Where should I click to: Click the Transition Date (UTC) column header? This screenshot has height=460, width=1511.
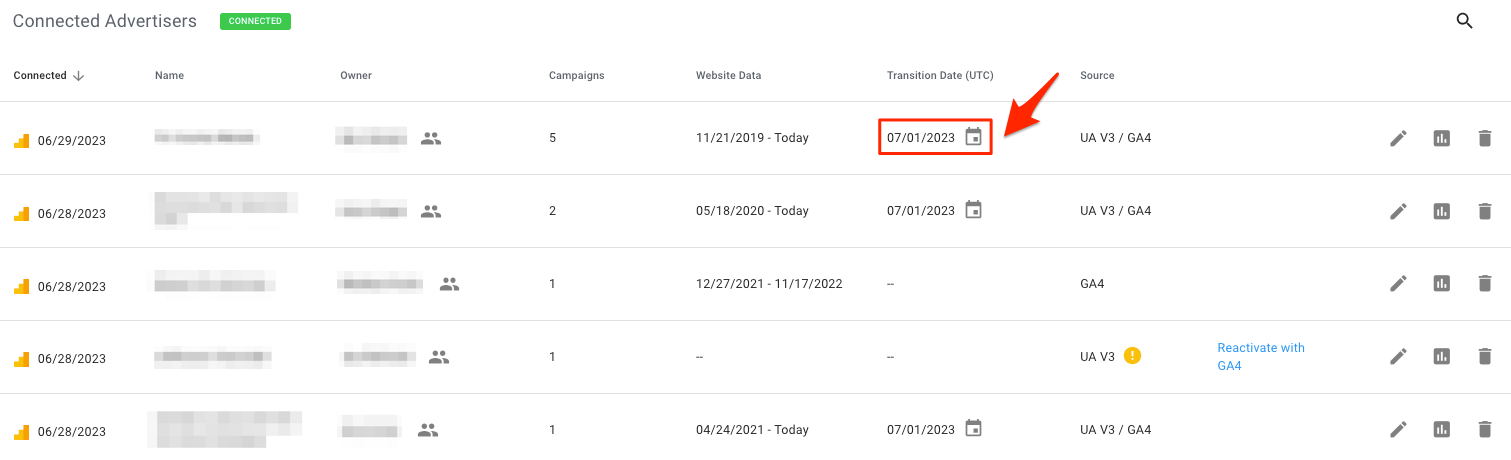pos(939,76)
